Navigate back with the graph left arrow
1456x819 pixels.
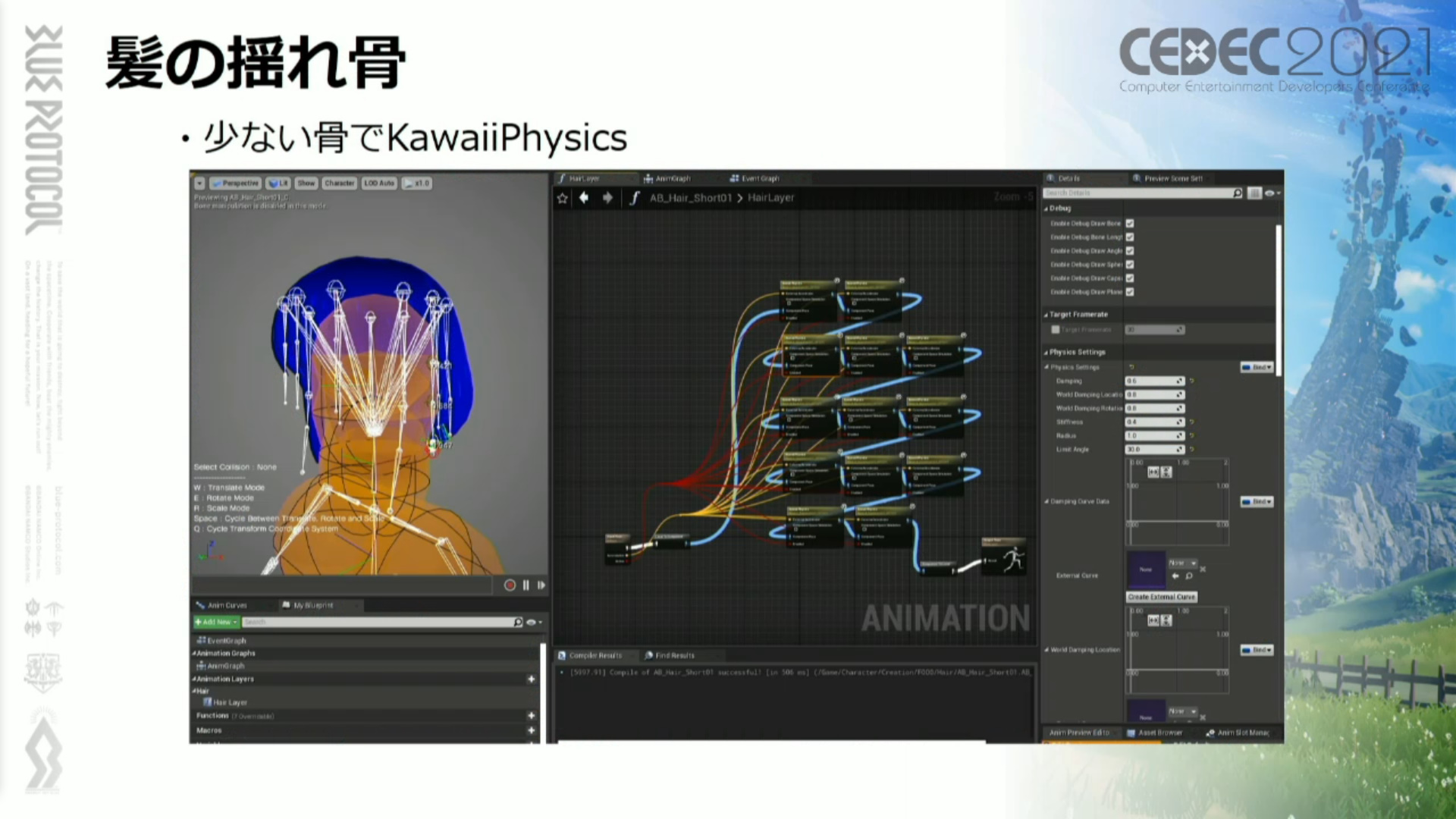click(x=584, y=198)
